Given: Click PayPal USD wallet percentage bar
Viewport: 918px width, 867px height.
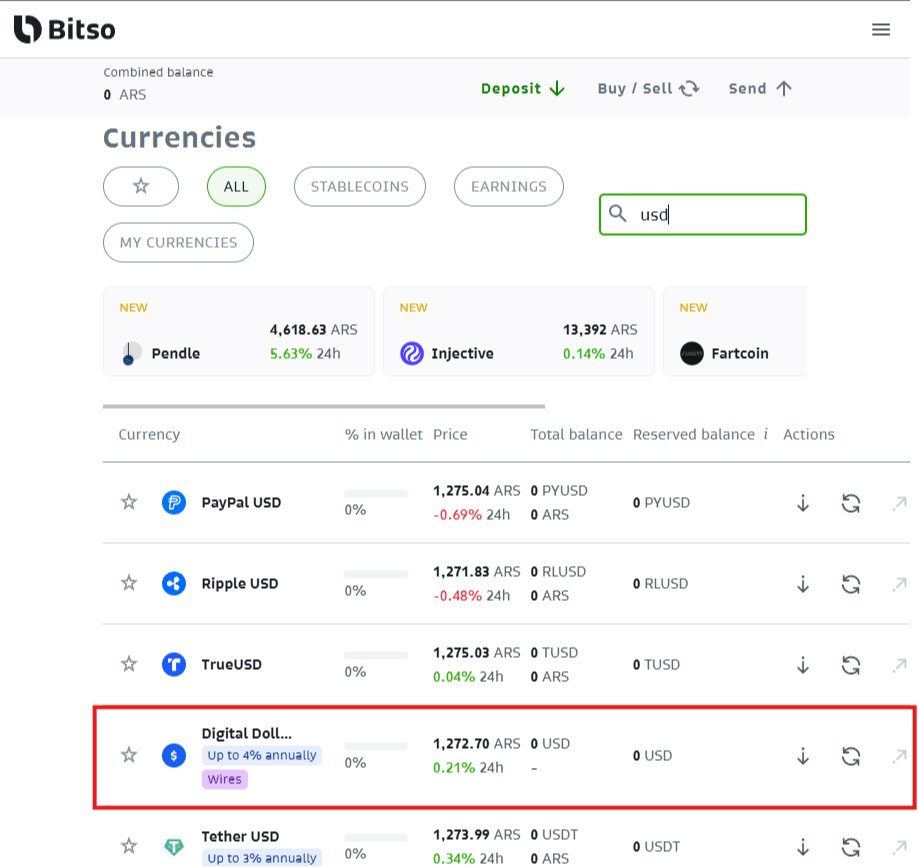Looking at the screenshot, I should click(376, 494).
